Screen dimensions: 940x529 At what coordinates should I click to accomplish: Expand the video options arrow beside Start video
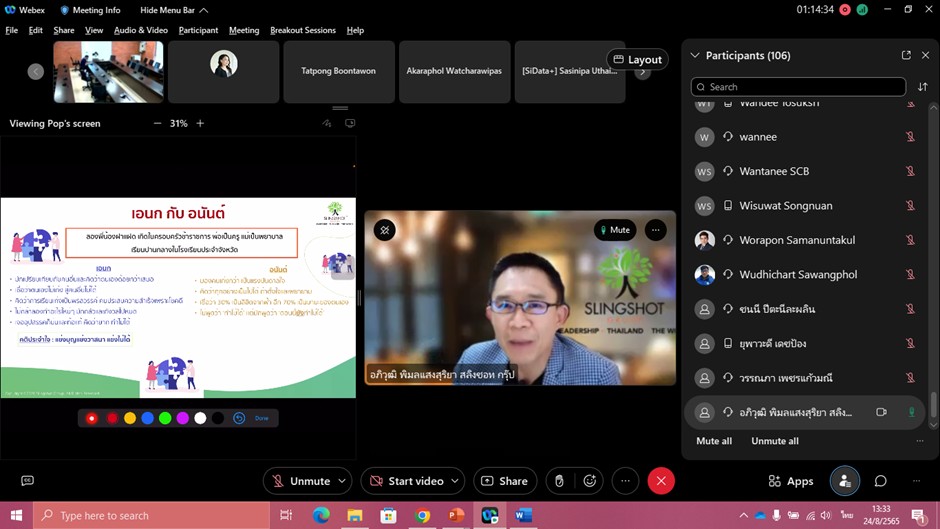454,481
